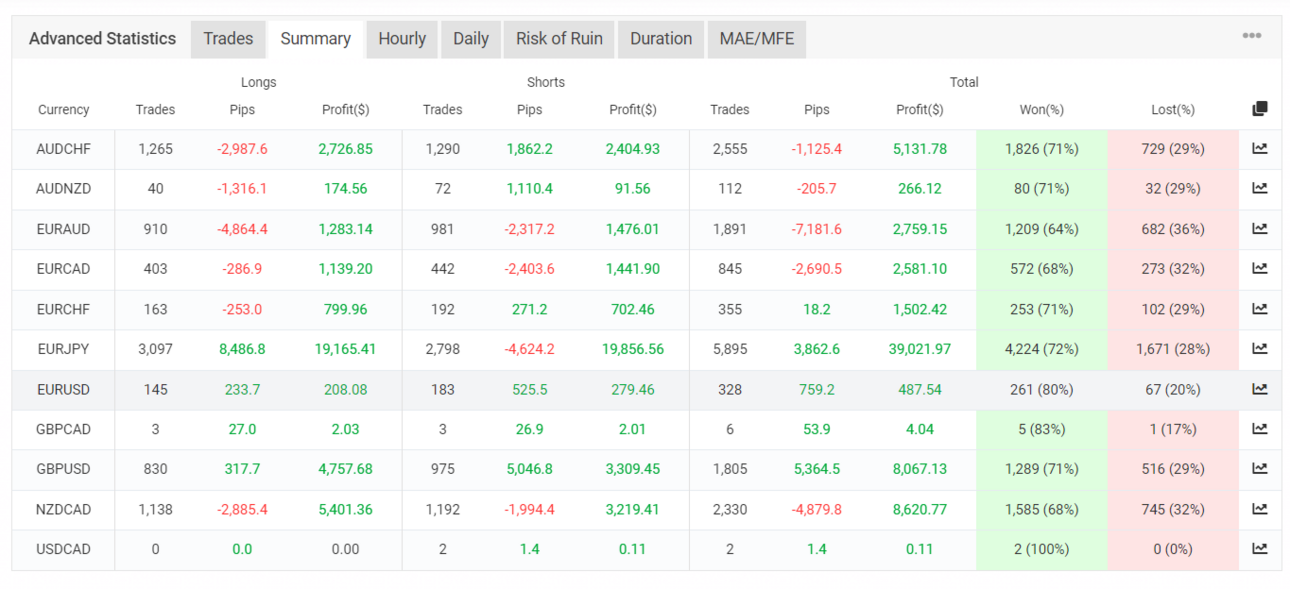Select the GBPUSD currency cell

click(x=63, y=469)
